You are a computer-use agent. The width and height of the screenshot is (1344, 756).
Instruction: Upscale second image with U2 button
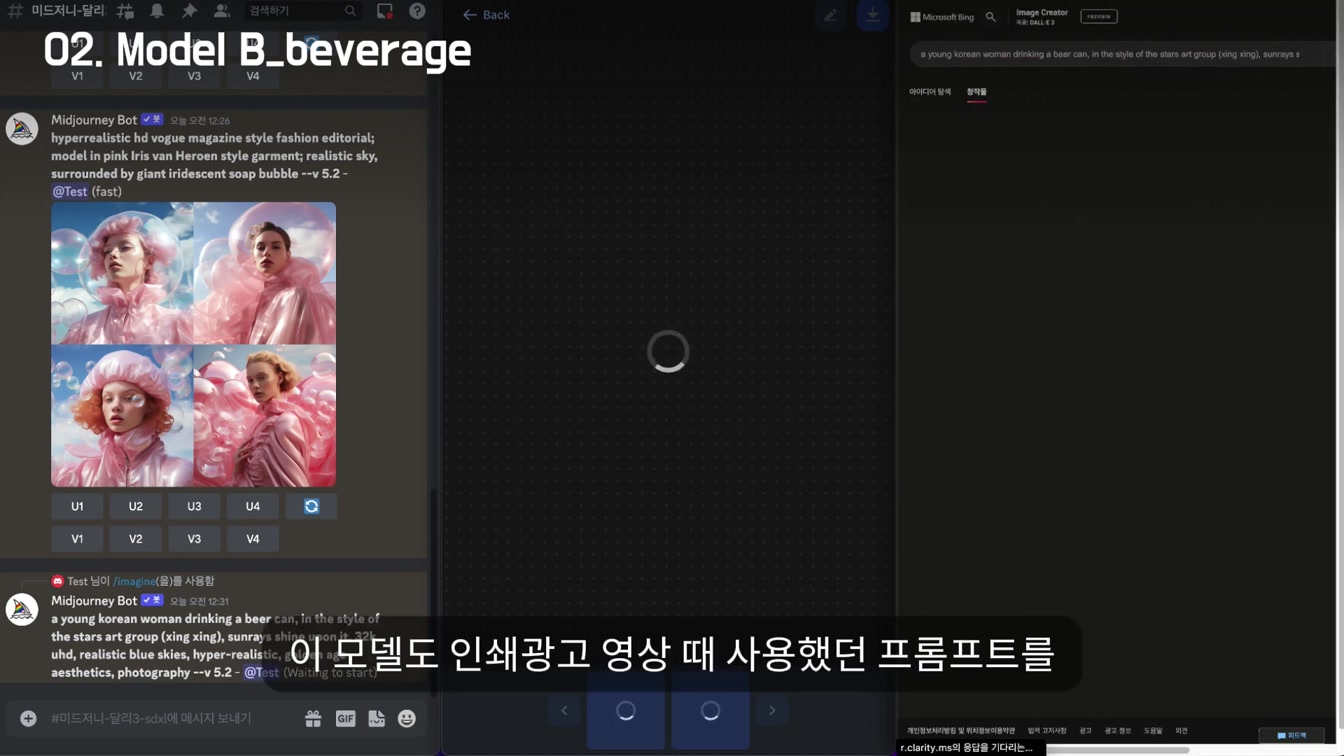pyautogui.click(x=136, y=506)
